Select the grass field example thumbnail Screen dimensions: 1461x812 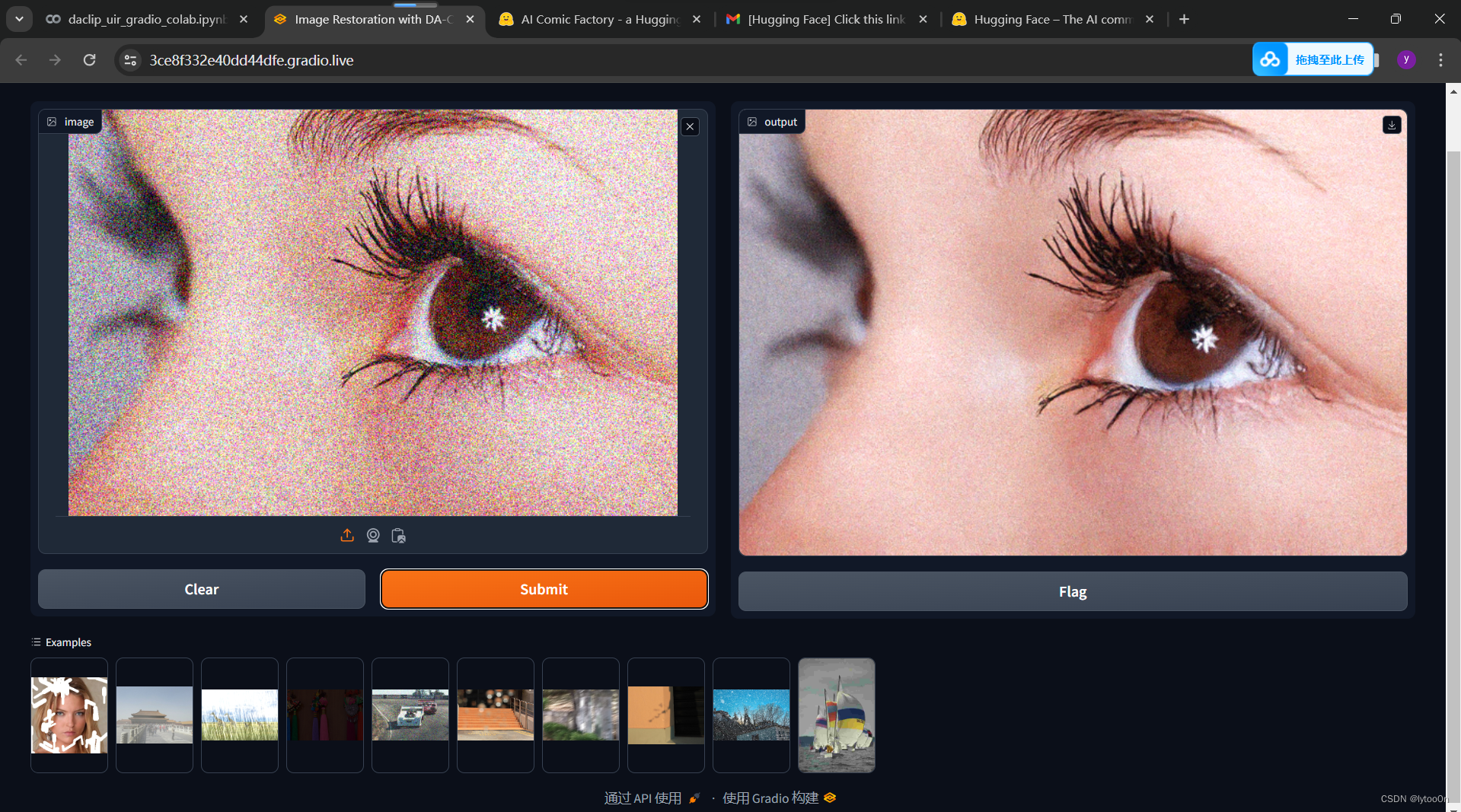pos(240,715)
